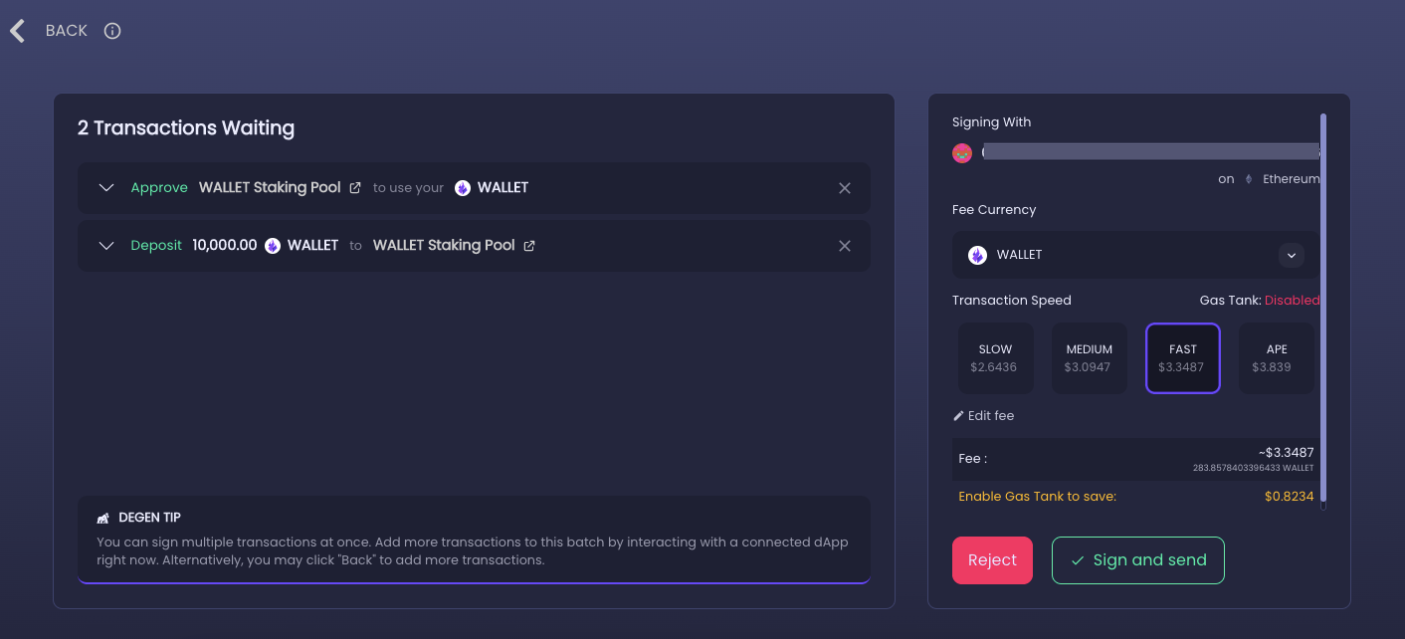
Task: Open external link in Deposit transaction row
Action: coord(529,246)
